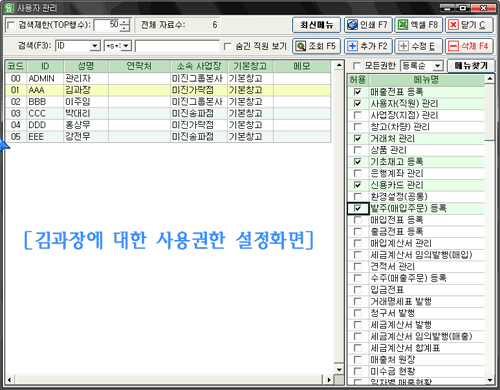Click the blue plus icon on the 추가 F2 button
The height and width of the screenshot is (390, 500).
[352, 46]
